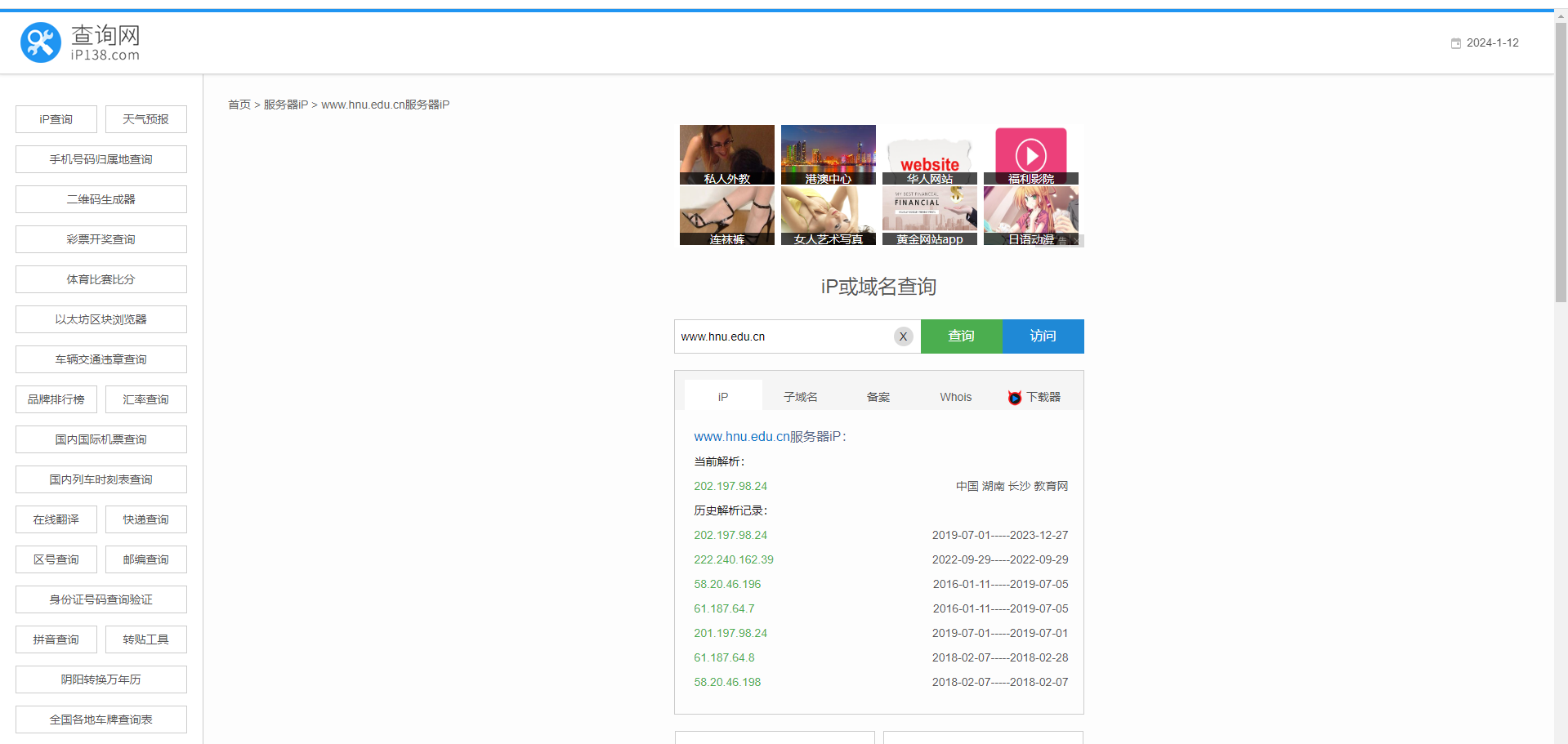1568x744 pixels.
Task: Open the website 华人网站 ad thumbnail
Action: pyautogui.click(x=929, y=154)
